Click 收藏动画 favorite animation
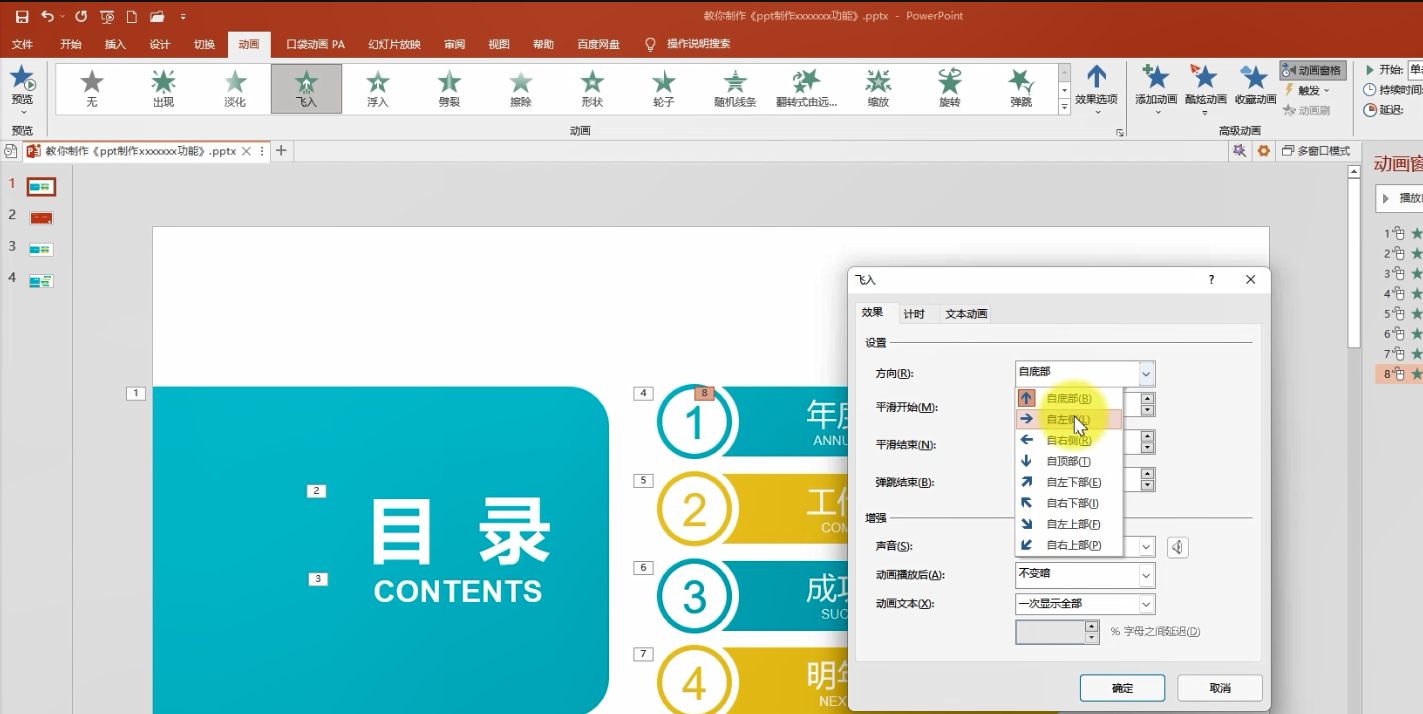This screenshot has height=714, width=1423. (1255, 88)
